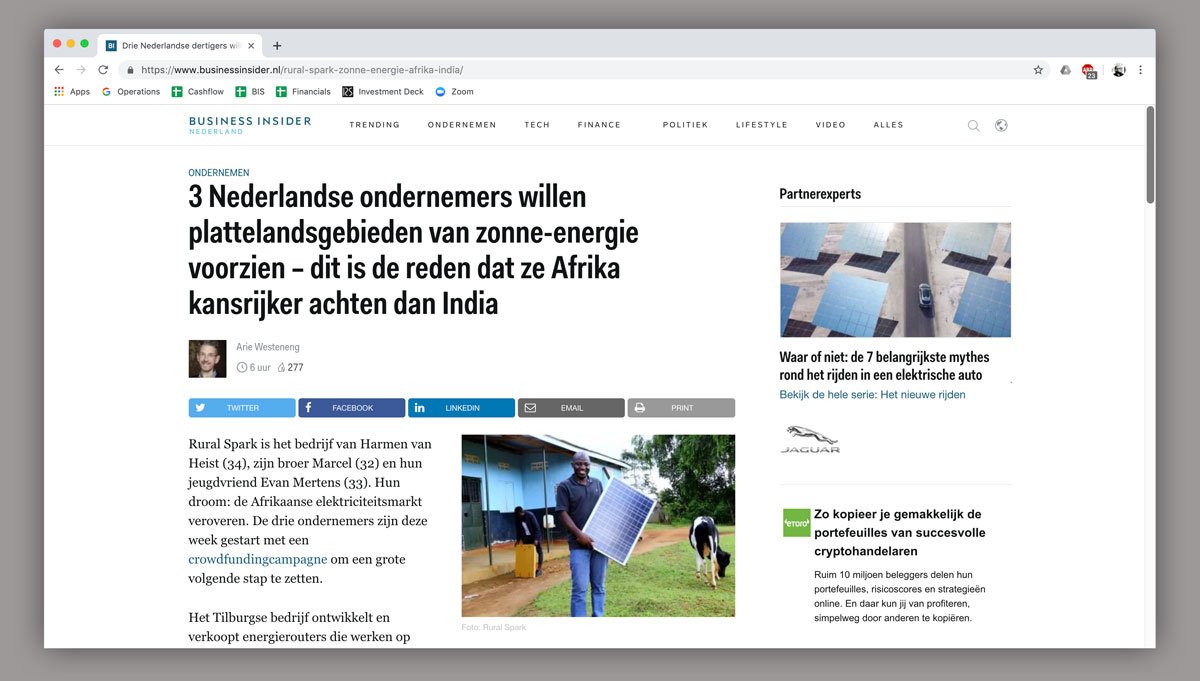Share article via Twitter button
The width and height of the screenshot is (1200, 681).
pos(242,408)
